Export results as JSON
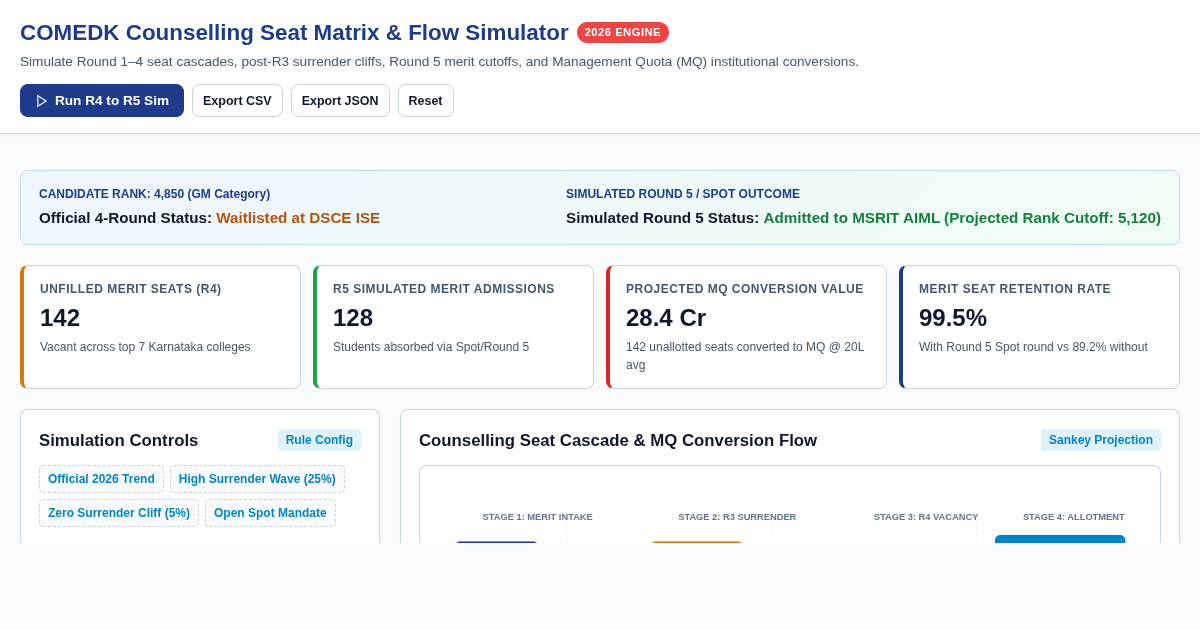The height and width of the screenshot is (630, 1200). (x=340, y=101)
